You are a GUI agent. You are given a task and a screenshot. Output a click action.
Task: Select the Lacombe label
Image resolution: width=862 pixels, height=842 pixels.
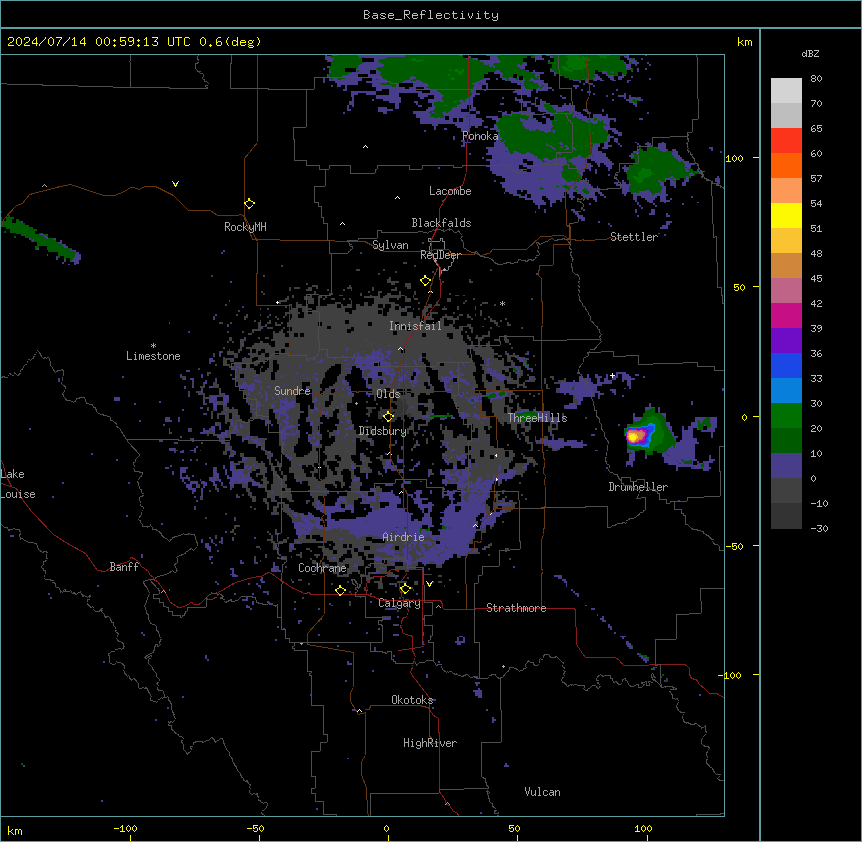(450, 191)
